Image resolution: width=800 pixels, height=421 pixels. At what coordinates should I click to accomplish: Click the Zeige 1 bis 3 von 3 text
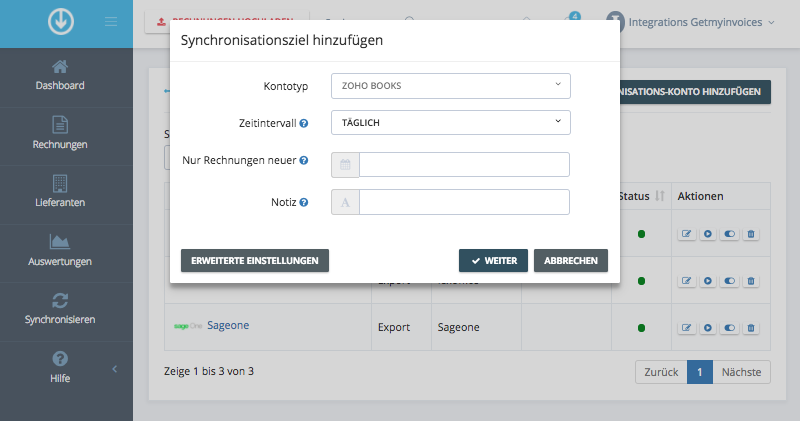click(209, 371)
